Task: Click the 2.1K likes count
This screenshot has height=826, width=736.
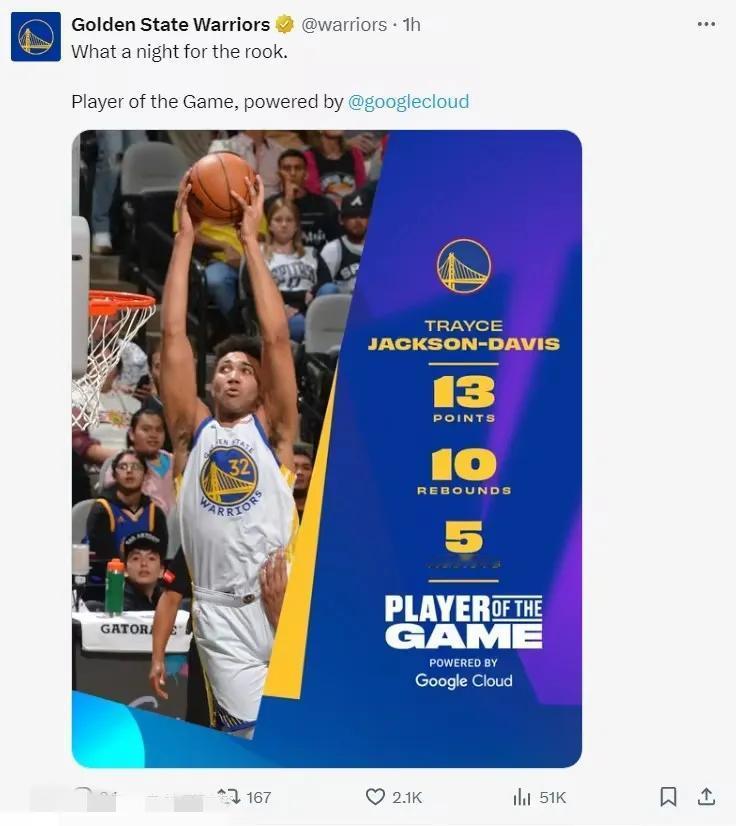Action: coord(407,798)
